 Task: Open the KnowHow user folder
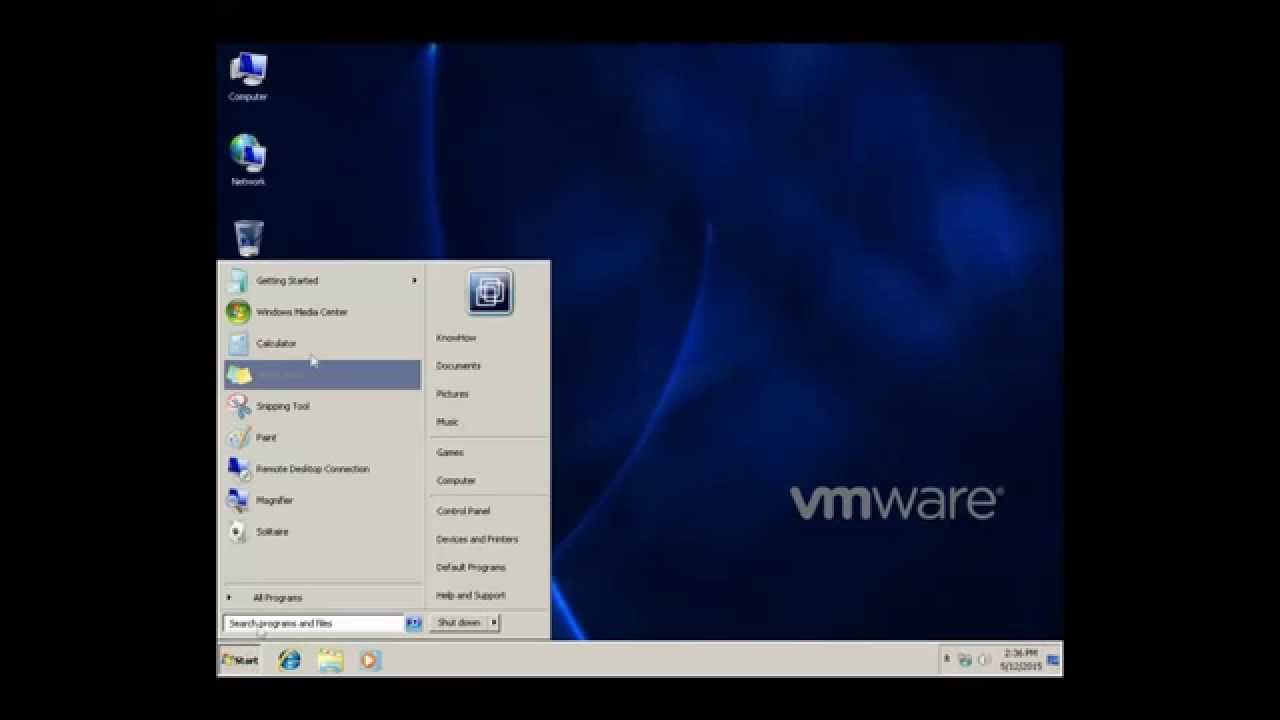click(x=456, y=338)
